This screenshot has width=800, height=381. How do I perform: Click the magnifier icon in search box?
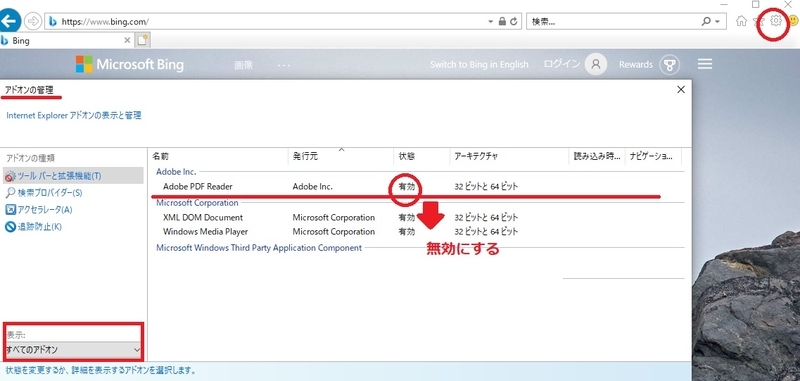(706, 21)
